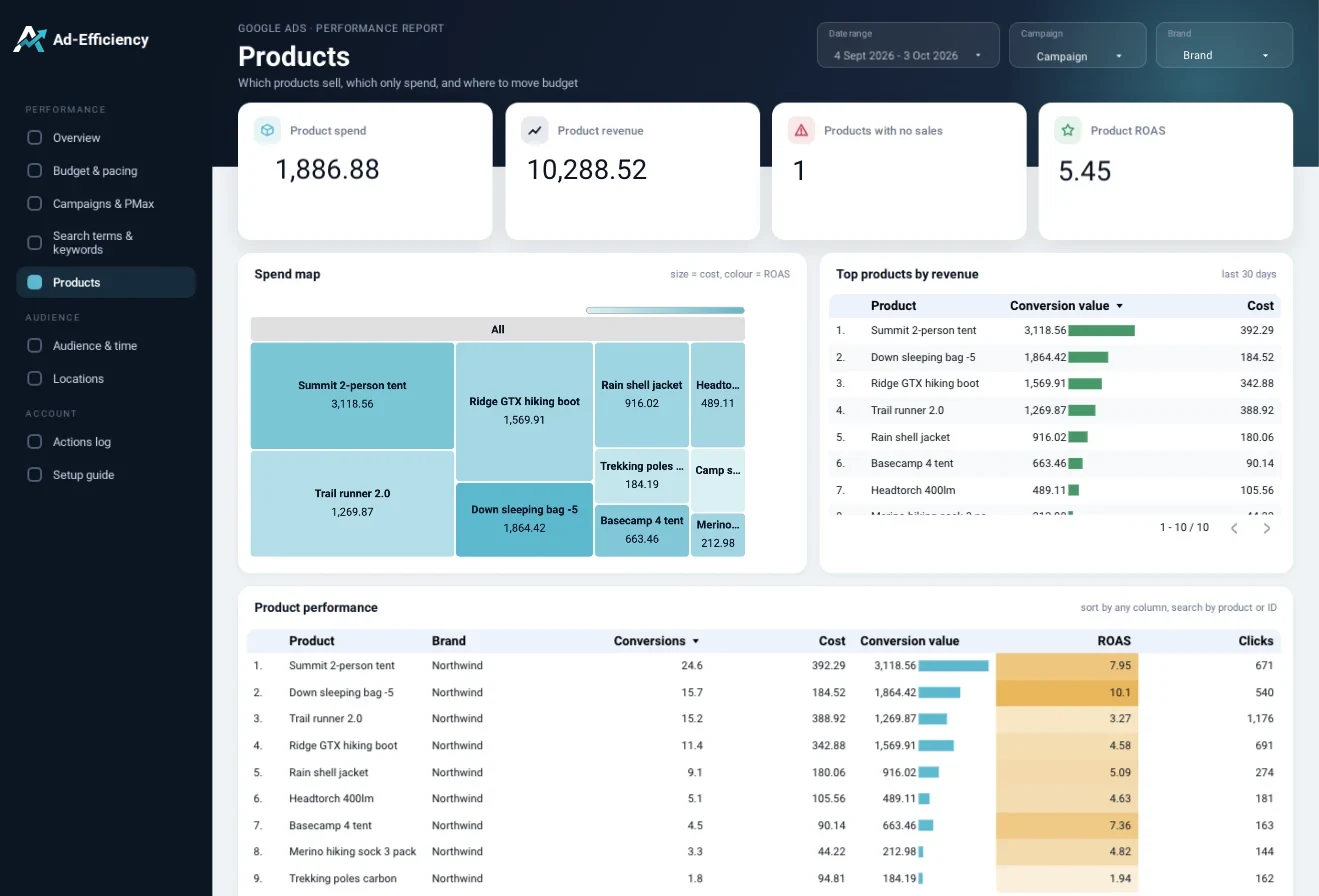Click the 1 - 10 / 10 pagination text
The height and width of the screenshot is (896, 1319).
click(1184, 528)
